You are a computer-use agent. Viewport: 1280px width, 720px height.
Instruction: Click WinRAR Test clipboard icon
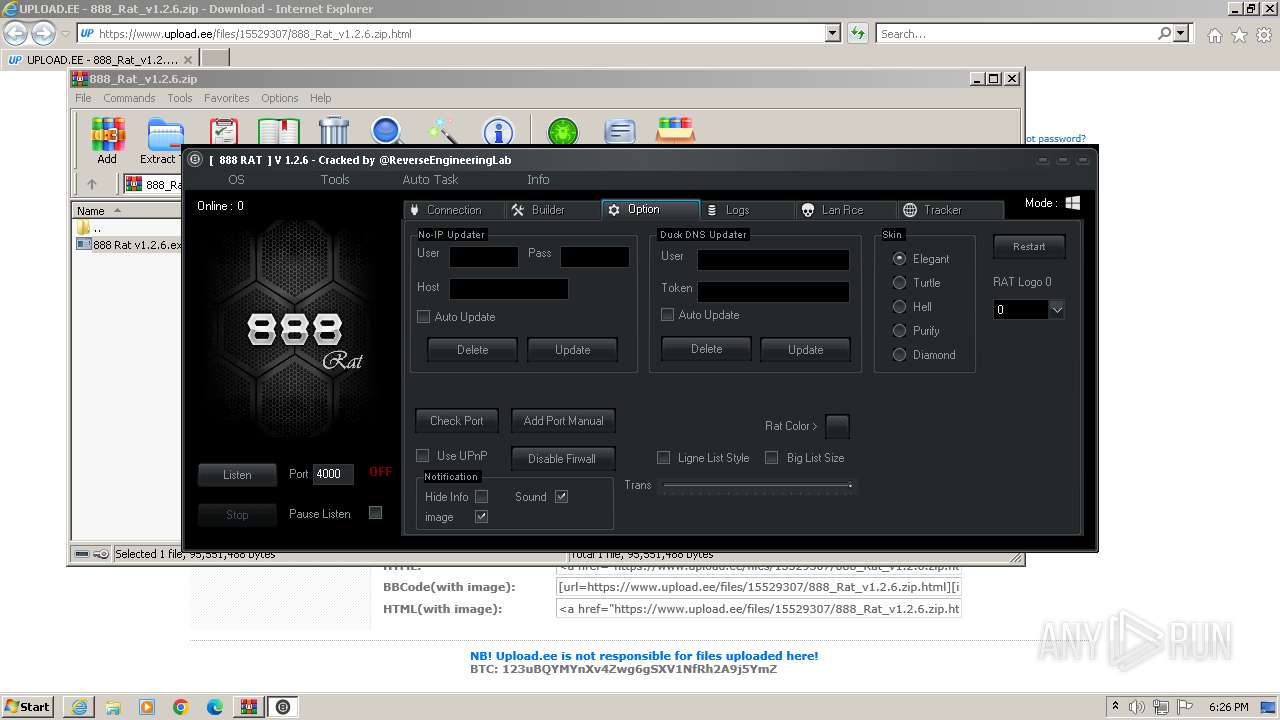[223, 131]
